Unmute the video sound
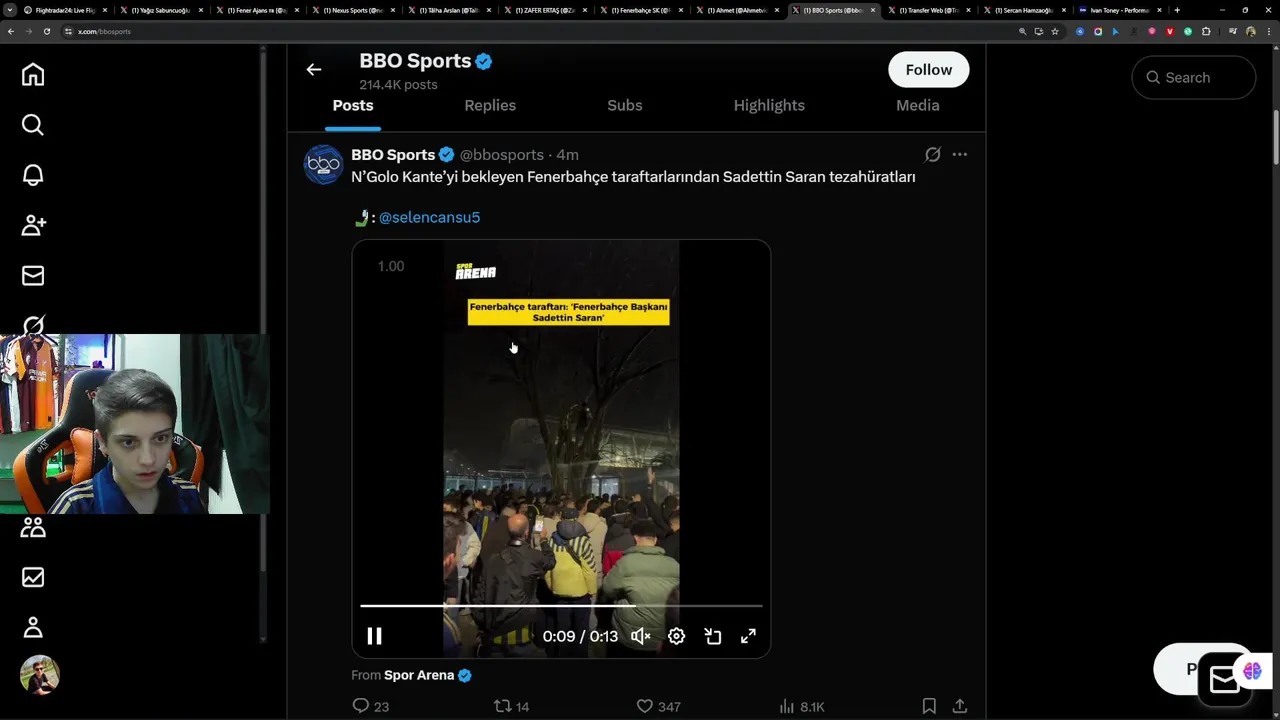 coord(641,636)
